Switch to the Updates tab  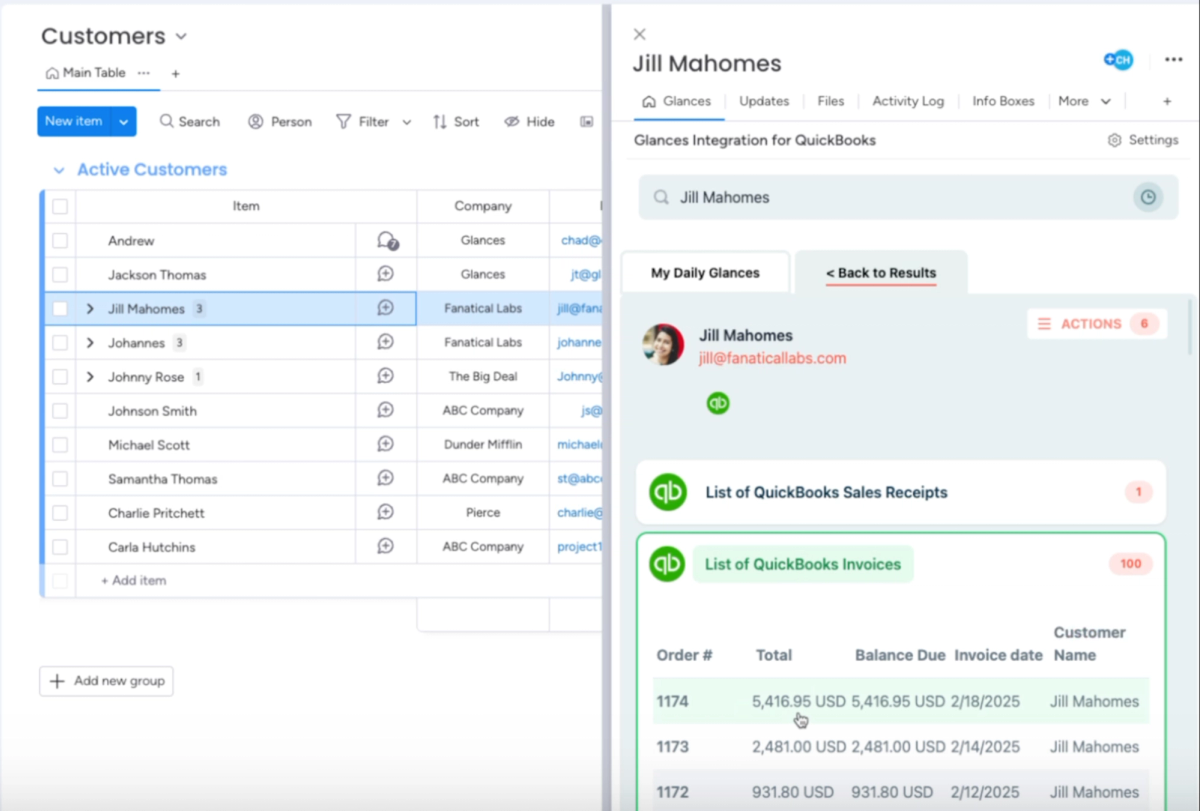(x=764, y=101)
